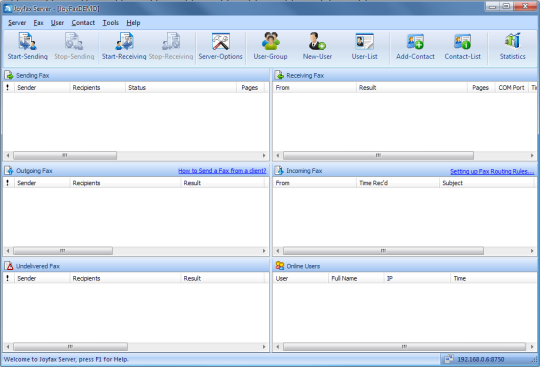Click From column header in Receiving Fax
540x367 pixels.
pyautogui.click(x=314, y=87)
